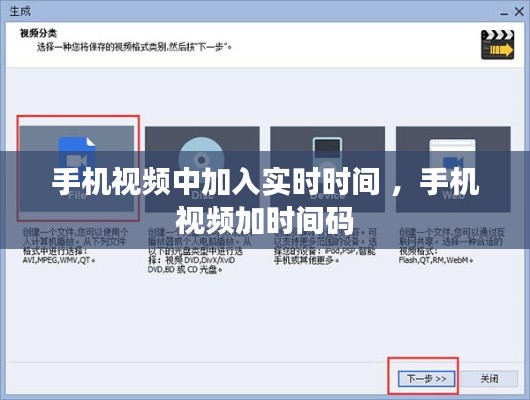Select the Device output category tile
The image size is (530, 400).
(x=328, y=169)
